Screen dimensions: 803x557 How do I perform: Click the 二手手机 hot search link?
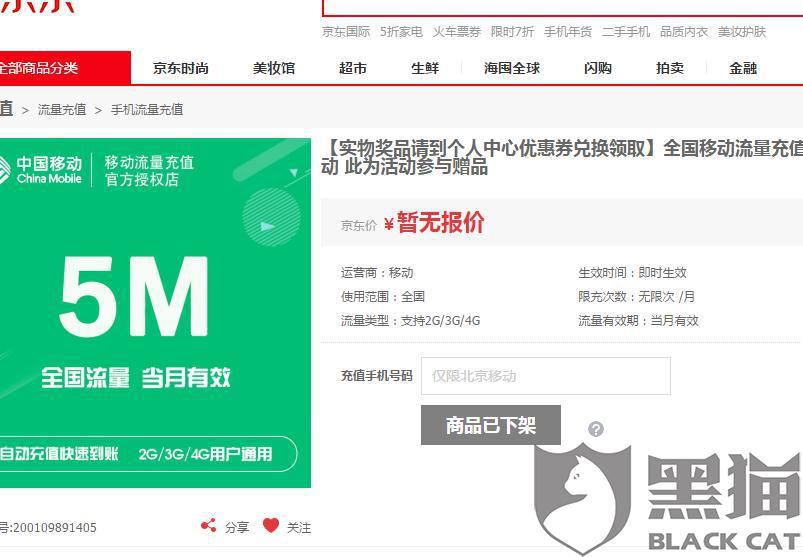click(x=626, y=32)
